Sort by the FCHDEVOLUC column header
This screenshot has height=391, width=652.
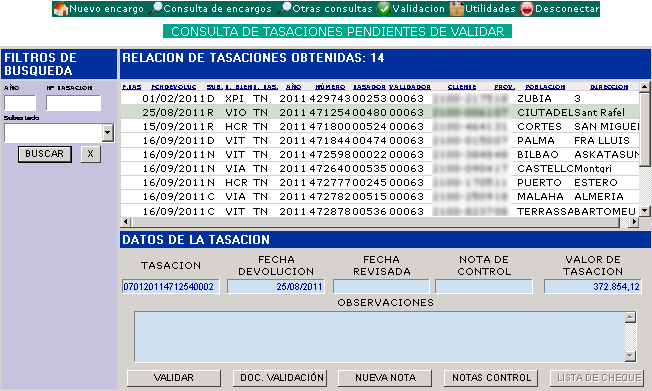(x=173, y=87)
